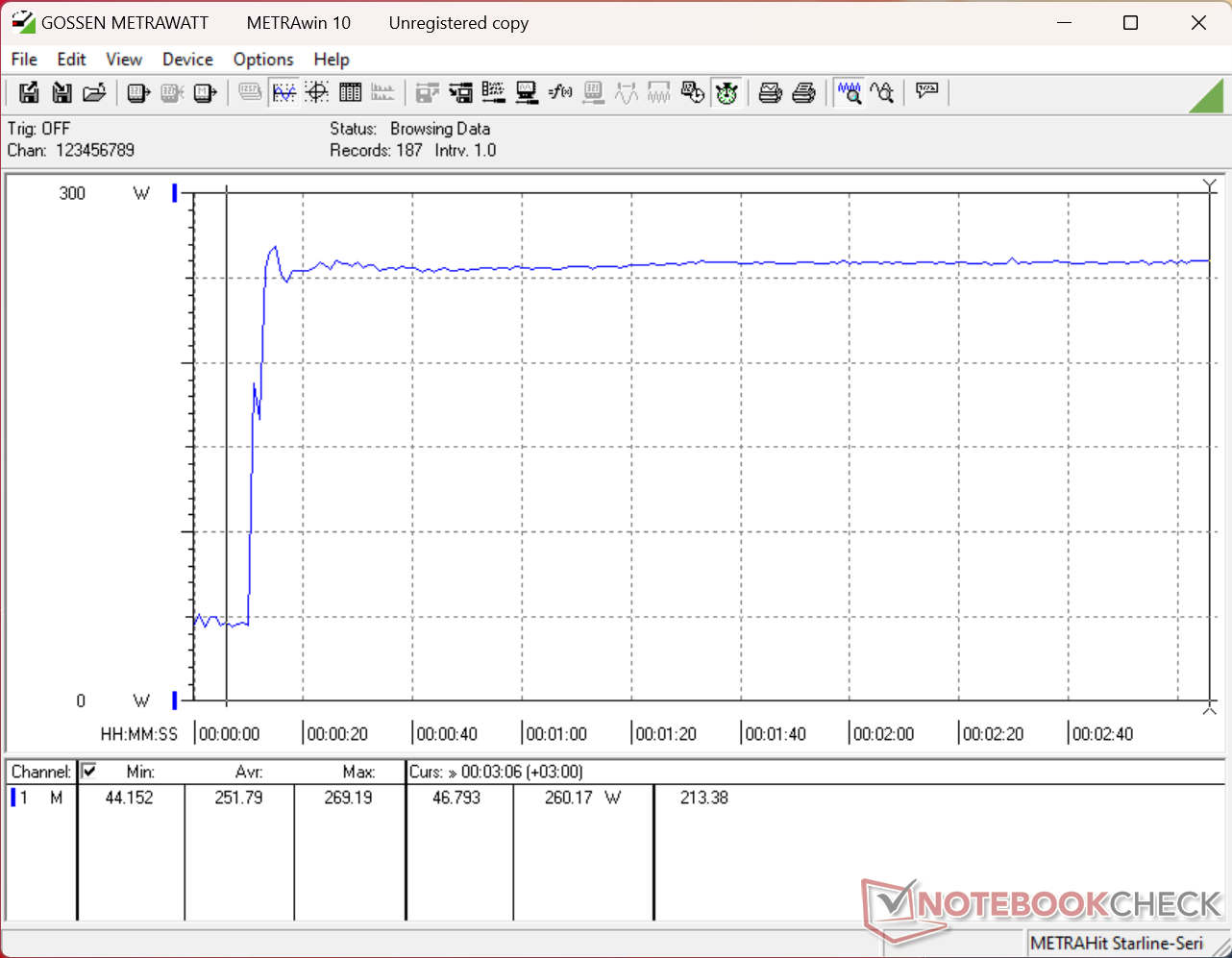Click the Curs: 00:03:06 (+03:00) header

pos(496,772)
